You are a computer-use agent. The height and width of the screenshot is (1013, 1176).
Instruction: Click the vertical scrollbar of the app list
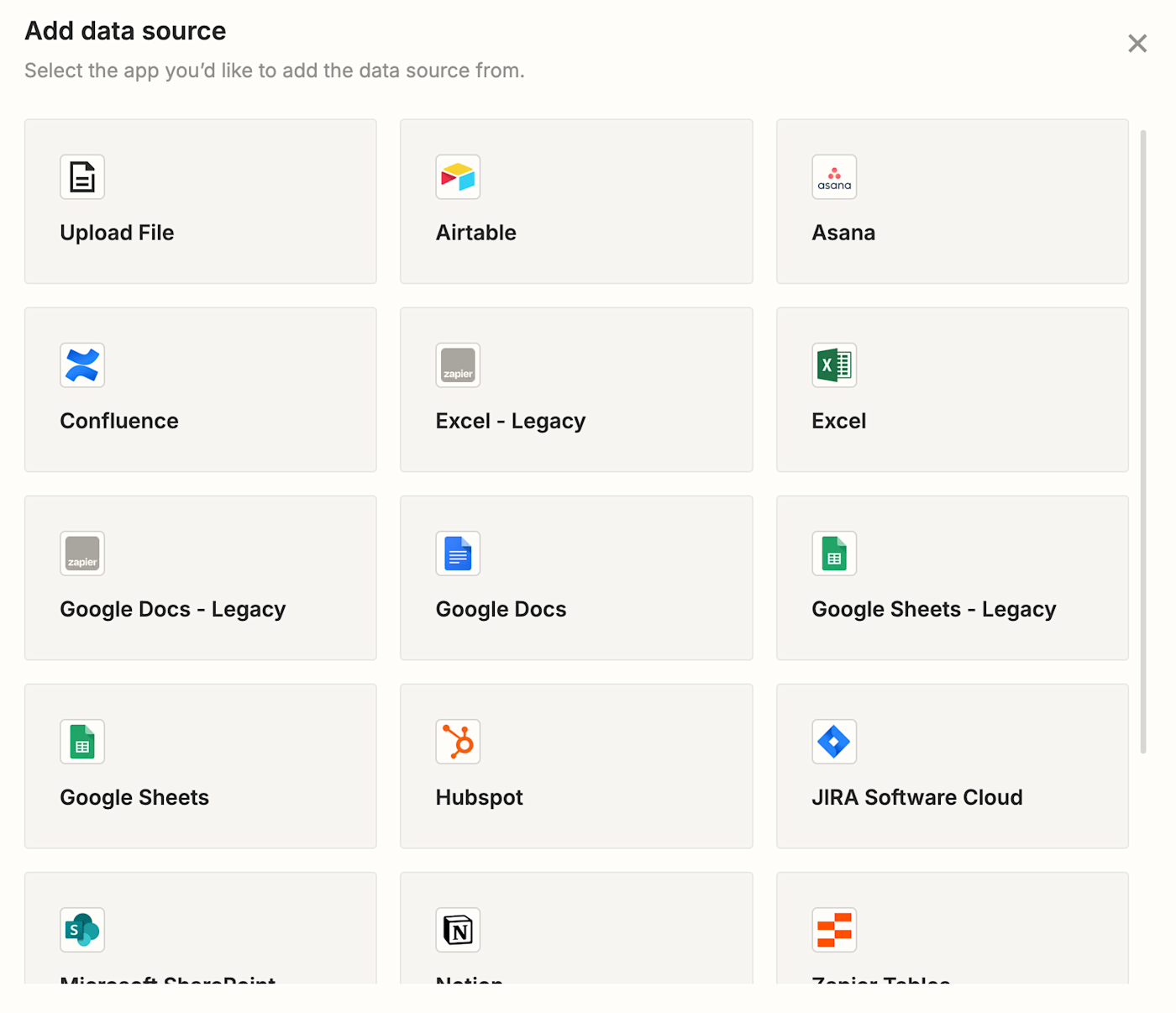coord(1143,442)
